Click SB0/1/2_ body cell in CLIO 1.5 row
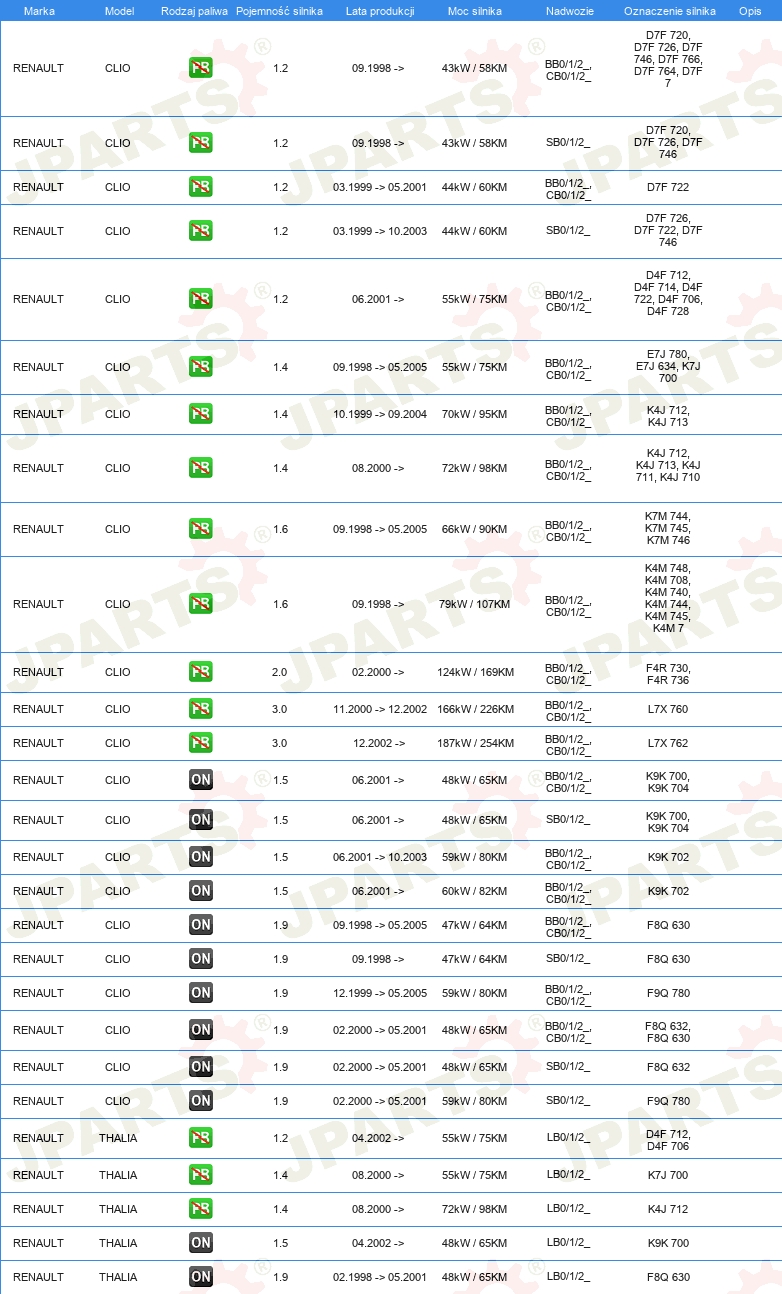Screen dimensions: 782x1294 tap(568, 820)
